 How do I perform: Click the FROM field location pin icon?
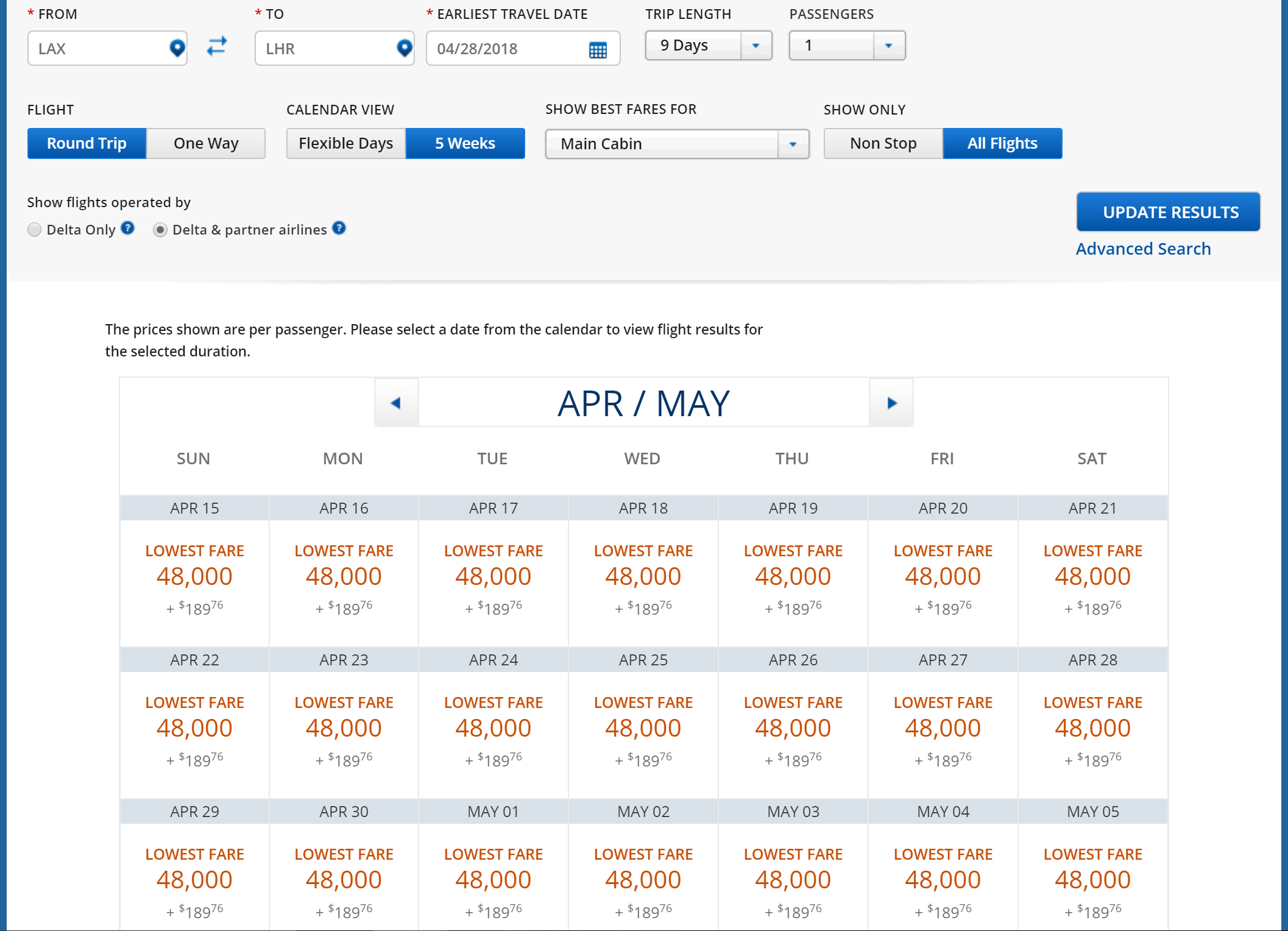coord(177,48)
